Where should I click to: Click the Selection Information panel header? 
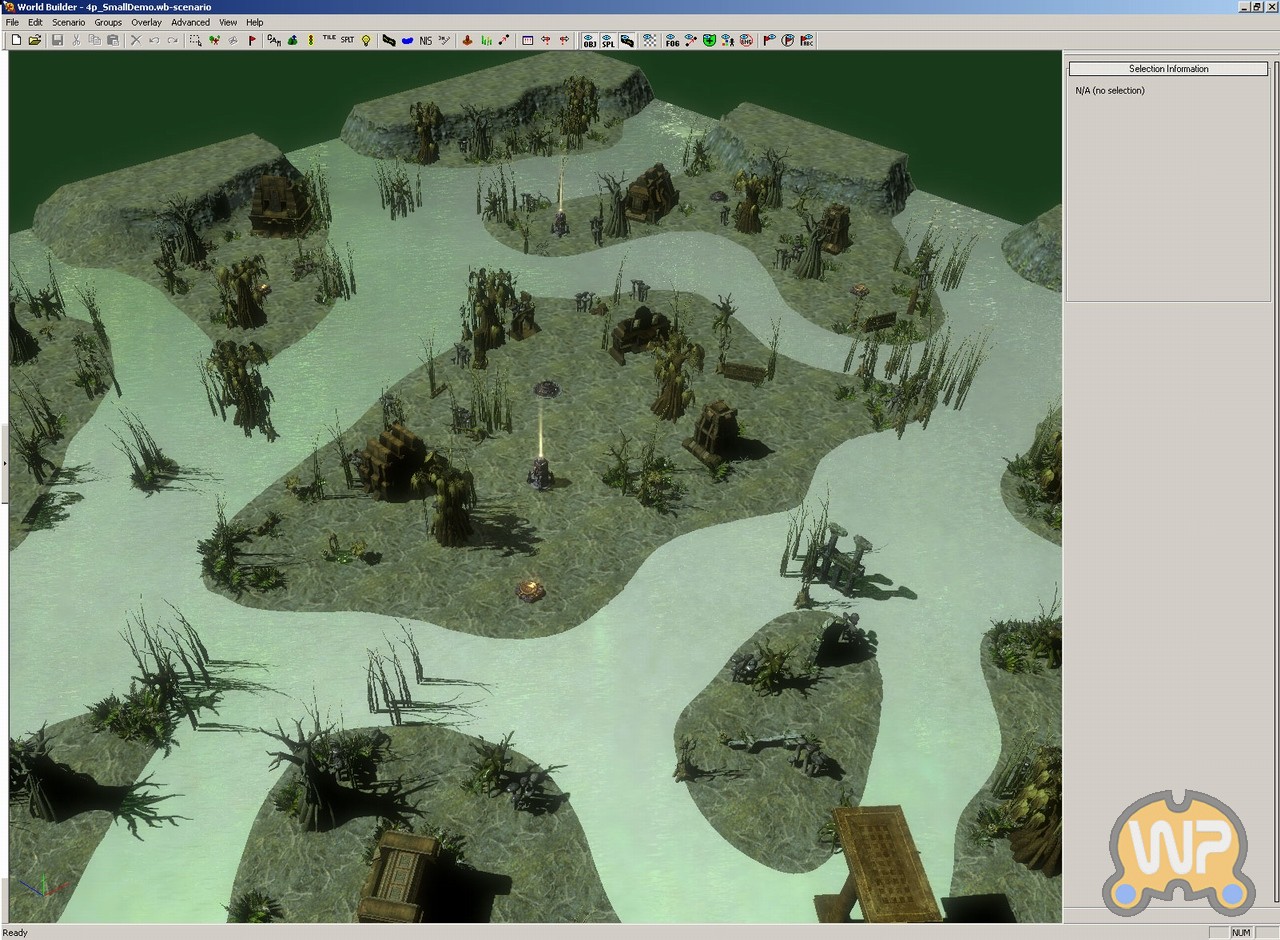1168,69
